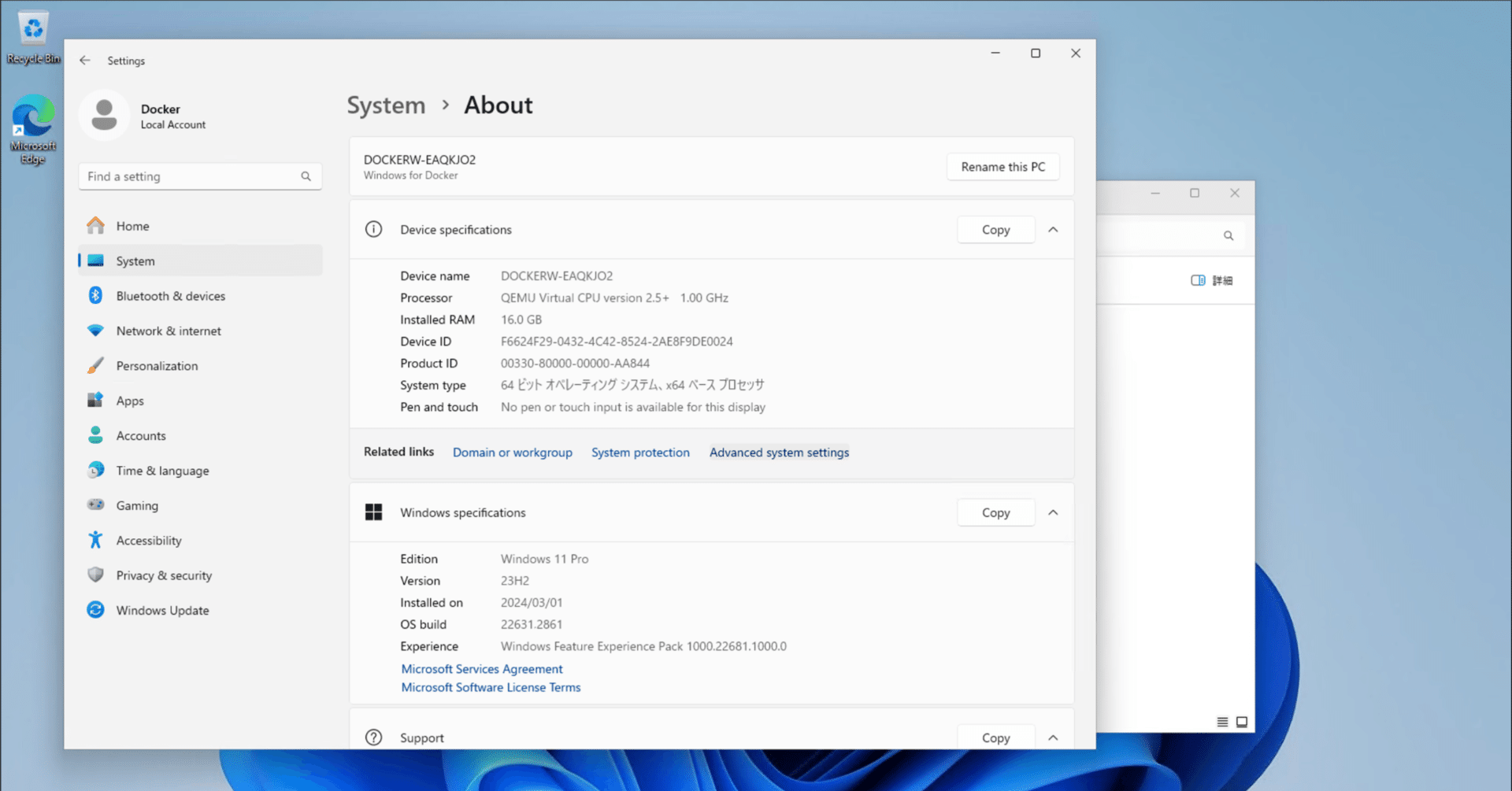Viewport: 1512px width, 791px height.
Task: Open Personalization settings
Action: 201,366
